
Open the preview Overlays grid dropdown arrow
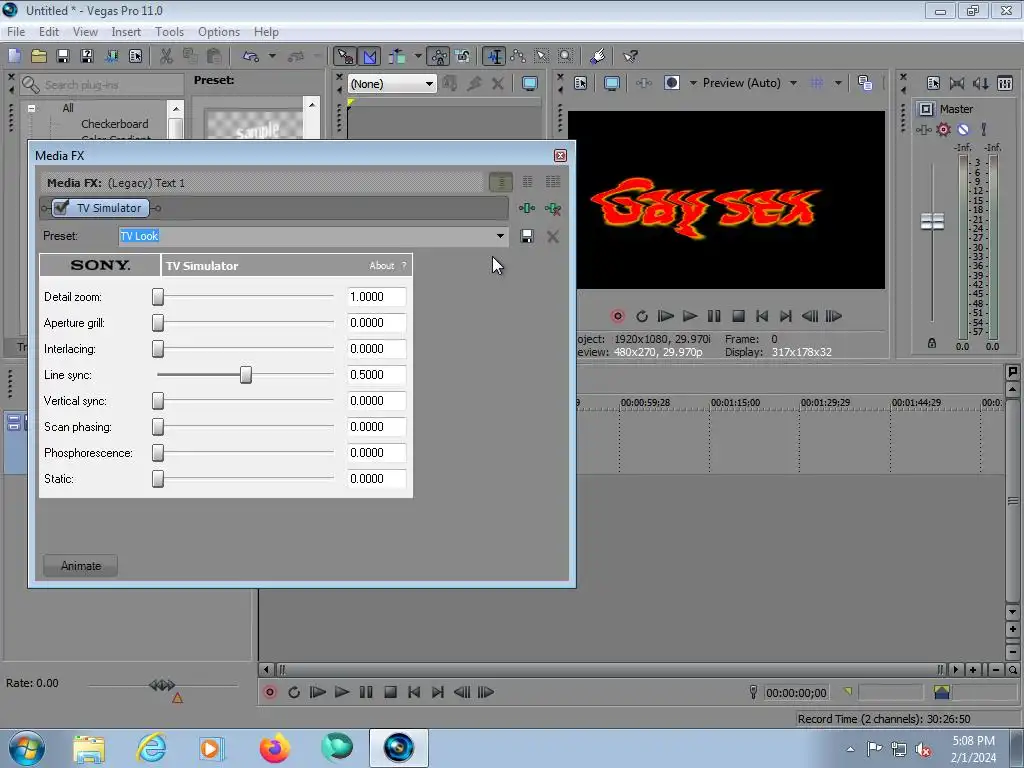click(x=838, y=83)
